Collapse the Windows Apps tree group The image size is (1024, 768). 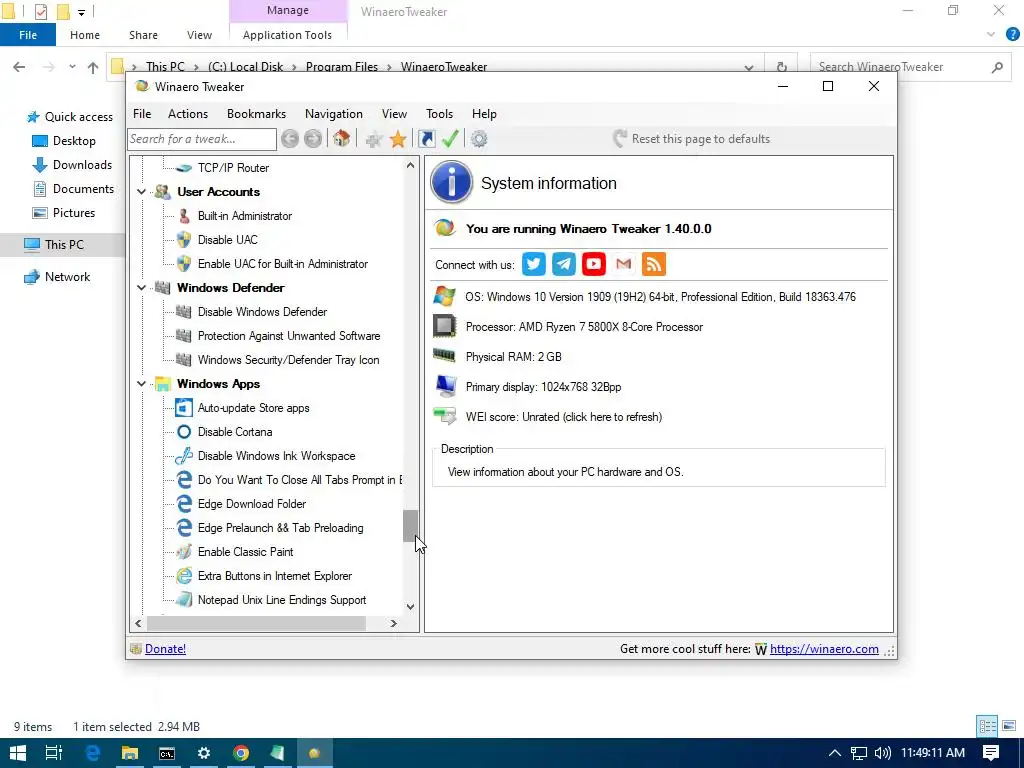tap(141, 384)
